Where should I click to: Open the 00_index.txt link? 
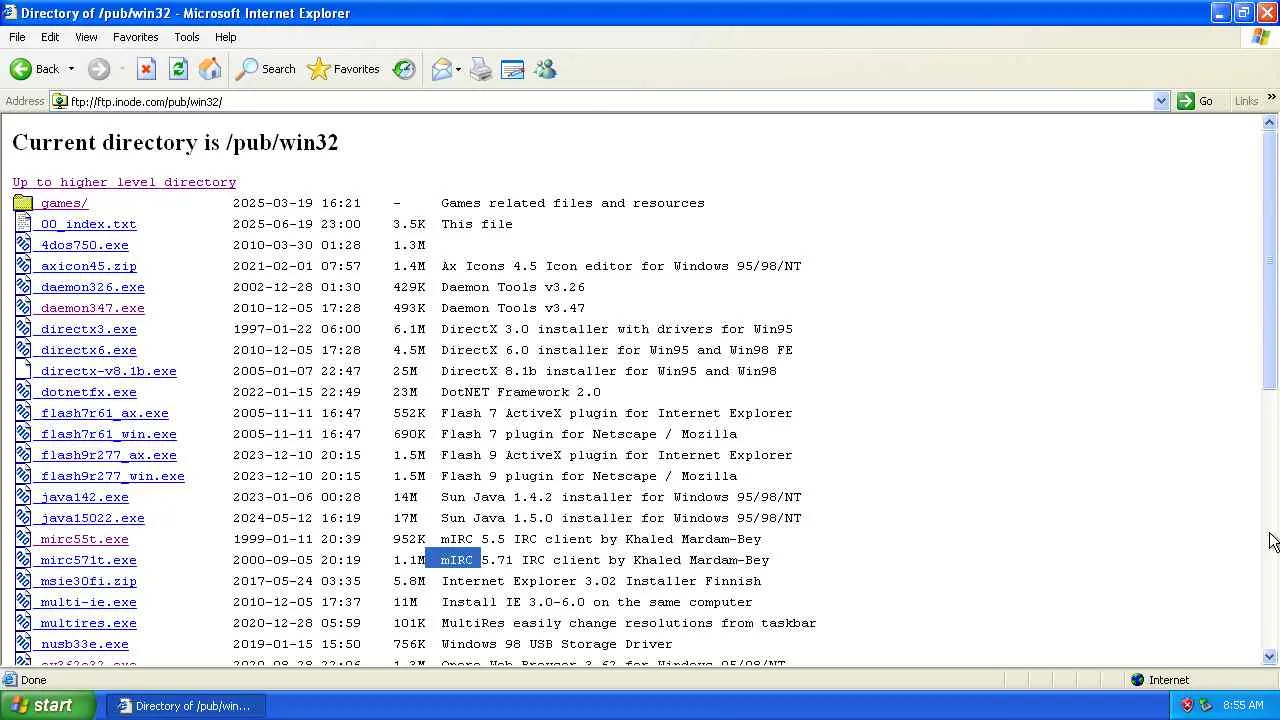tap(88, 224)
